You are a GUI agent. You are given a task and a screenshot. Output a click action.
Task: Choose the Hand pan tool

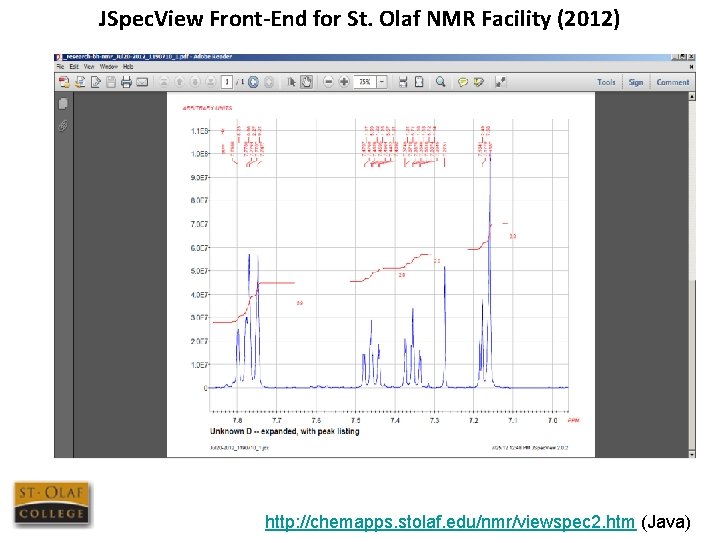(x=306, y=82)
